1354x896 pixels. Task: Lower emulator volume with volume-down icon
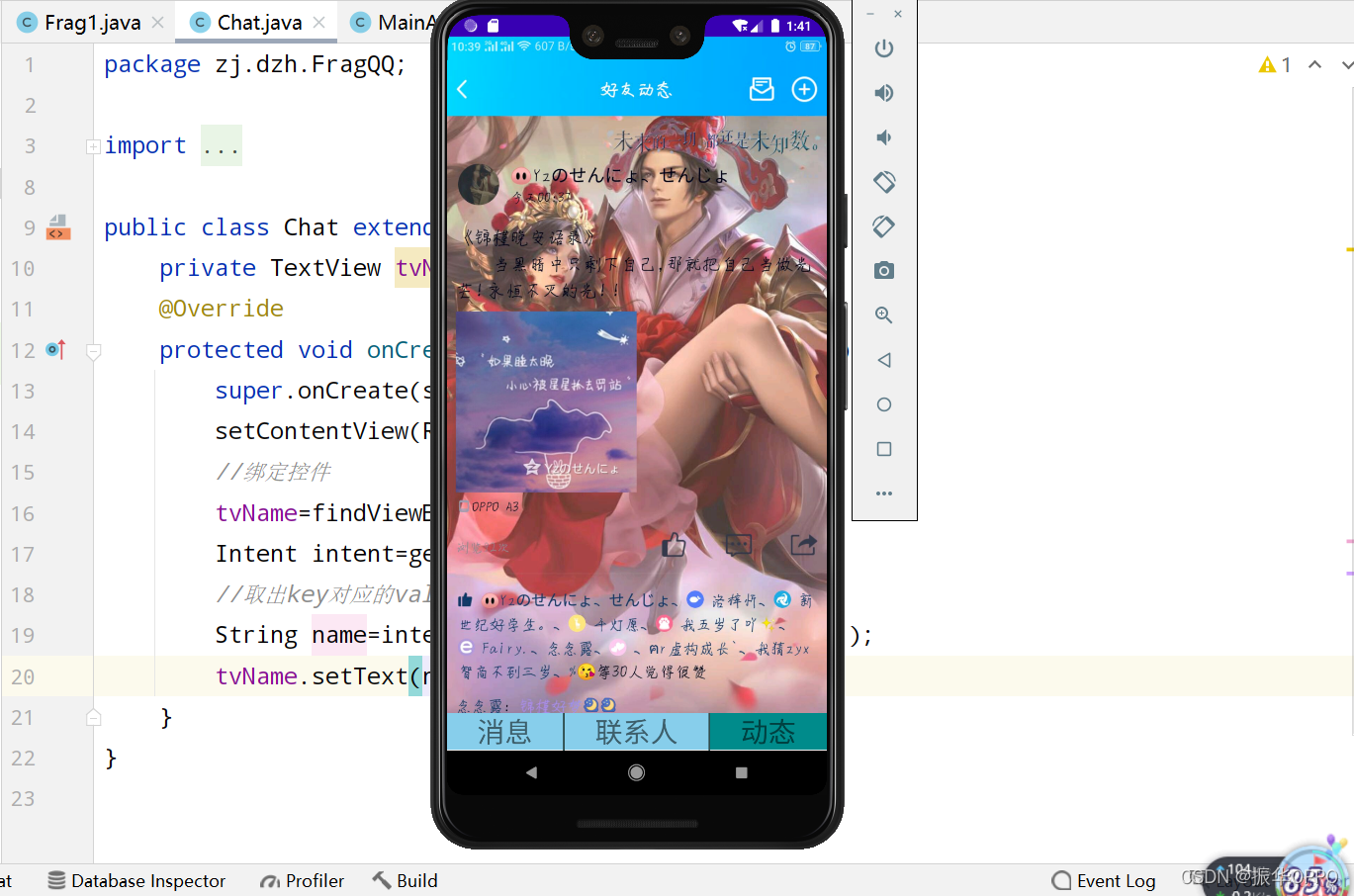884,137
